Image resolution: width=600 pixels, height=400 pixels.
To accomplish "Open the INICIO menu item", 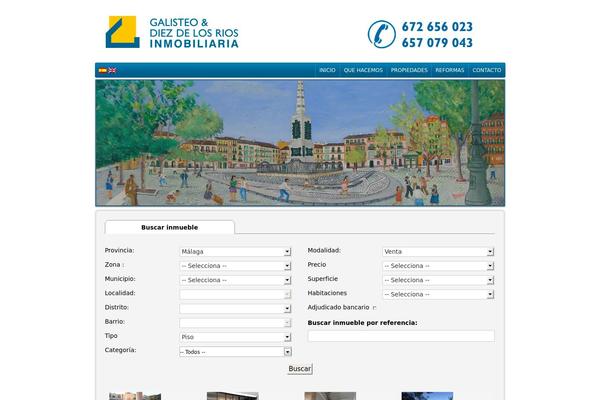I will pos(327,70).
